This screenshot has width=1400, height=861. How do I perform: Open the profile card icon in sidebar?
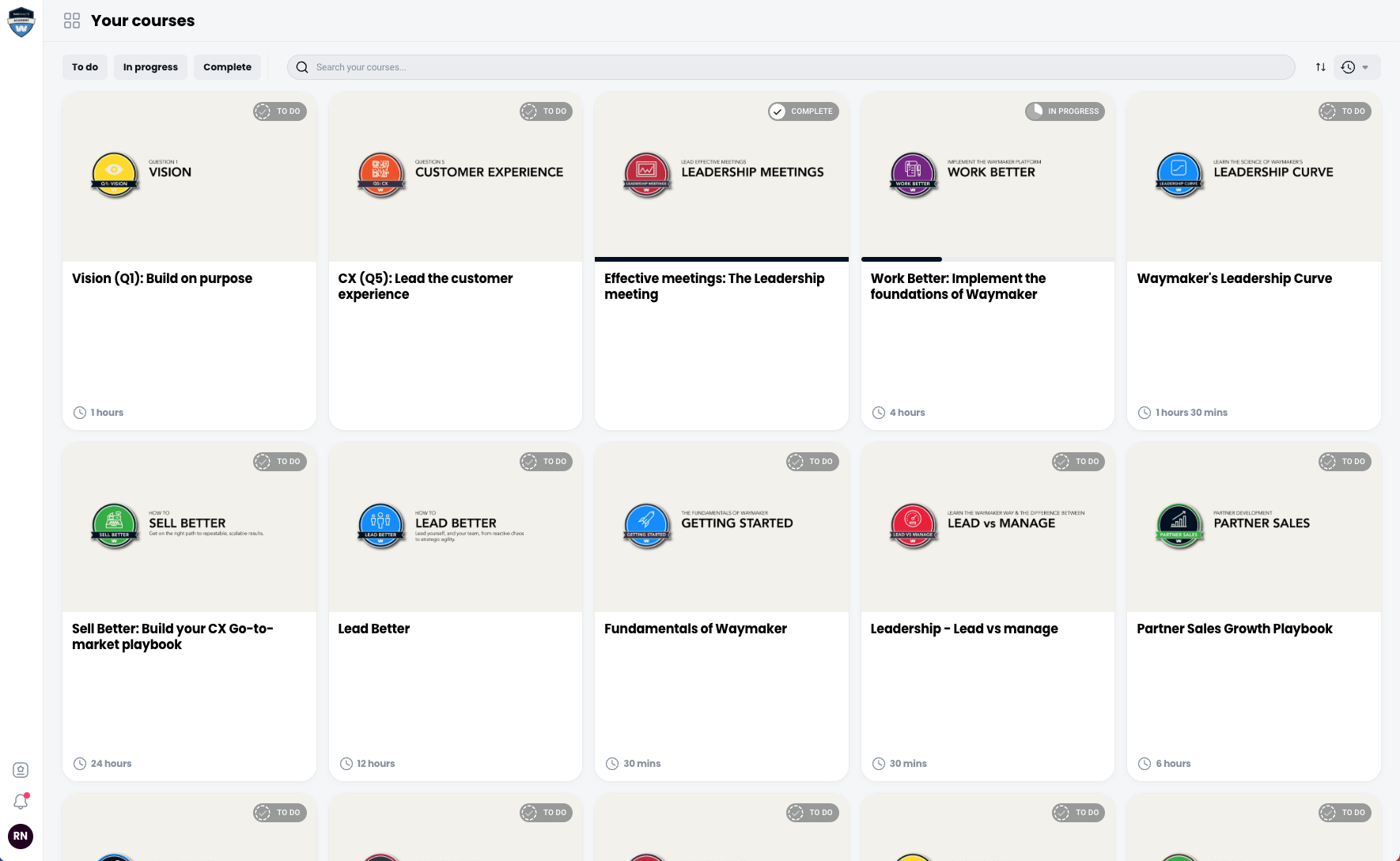tap(21, 770)
